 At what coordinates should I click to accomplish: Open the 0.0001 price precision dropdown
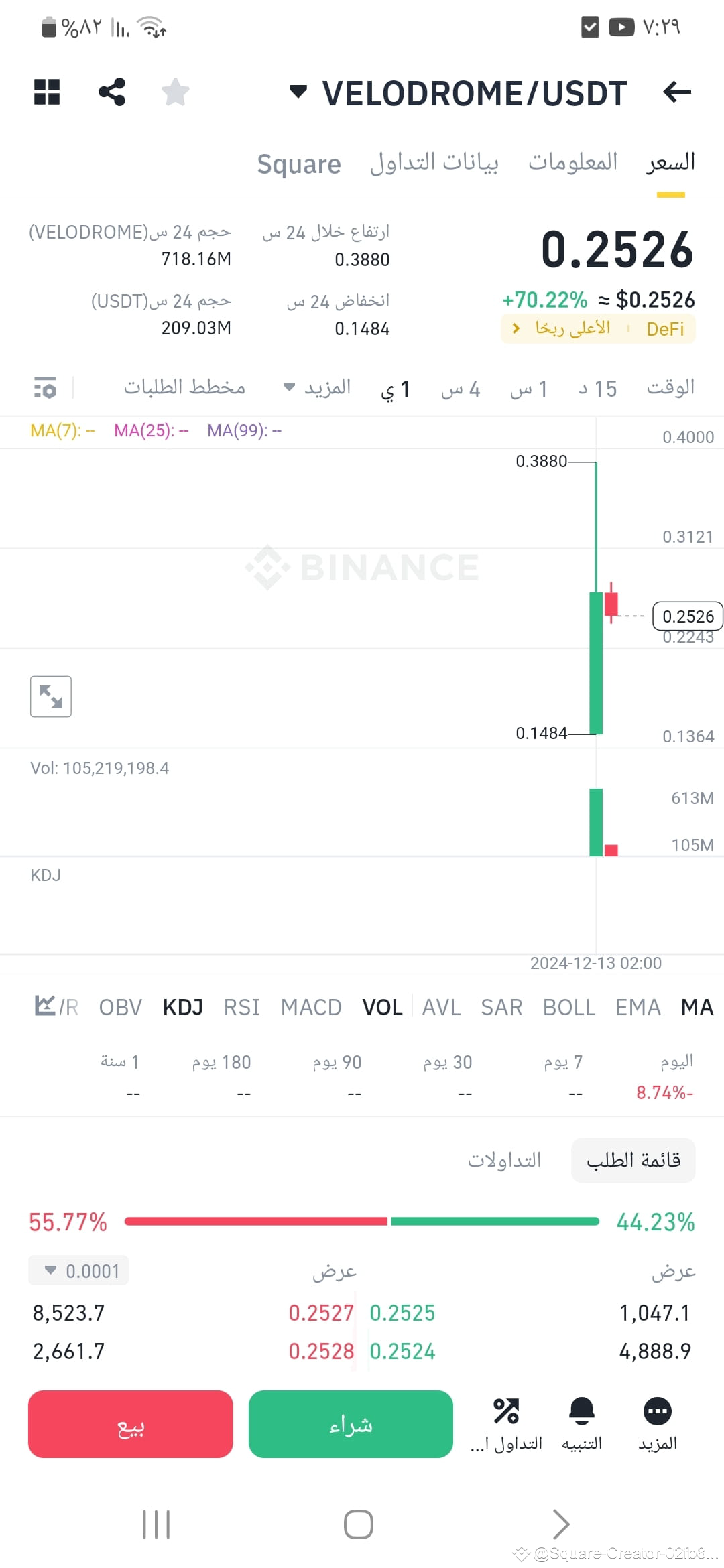click(78, 1270)
